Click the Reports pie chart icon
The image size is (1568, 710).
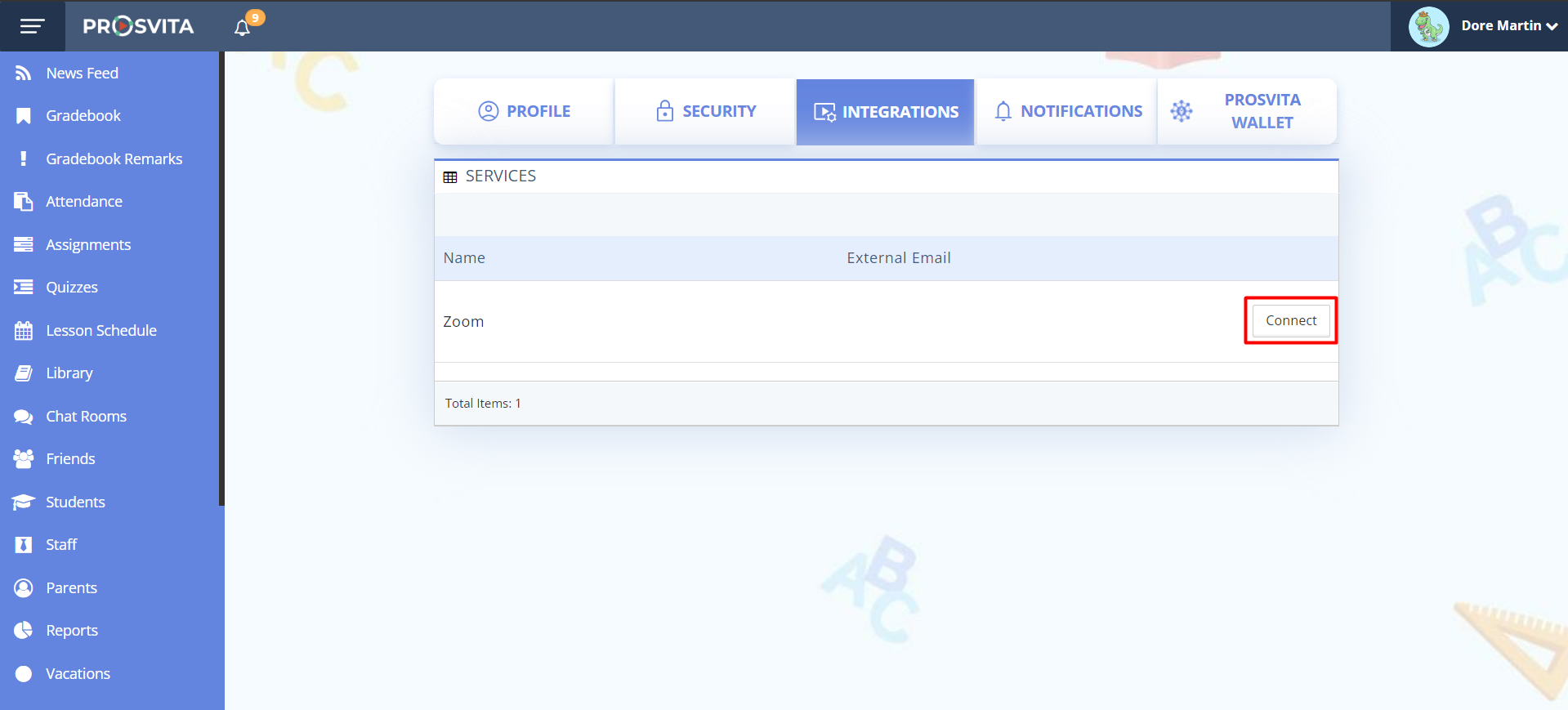[x=24, y=630]
